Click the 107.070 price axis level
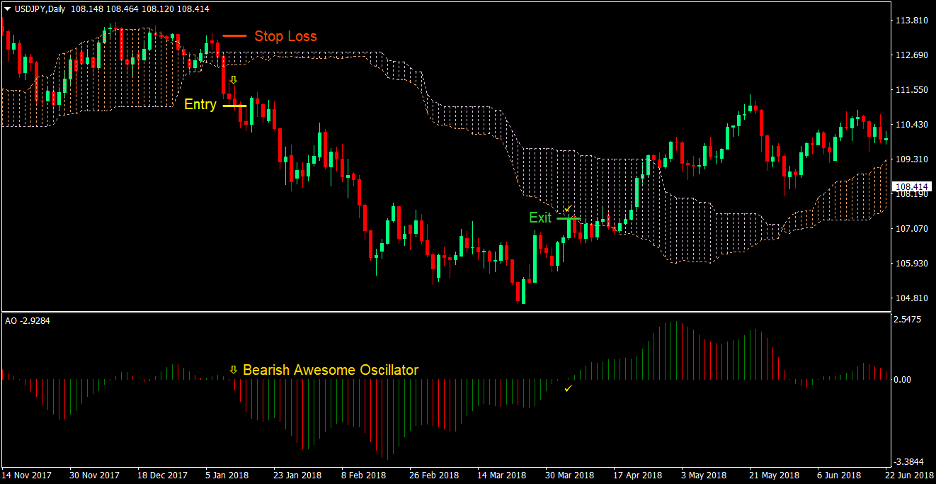 click(910, 228)
